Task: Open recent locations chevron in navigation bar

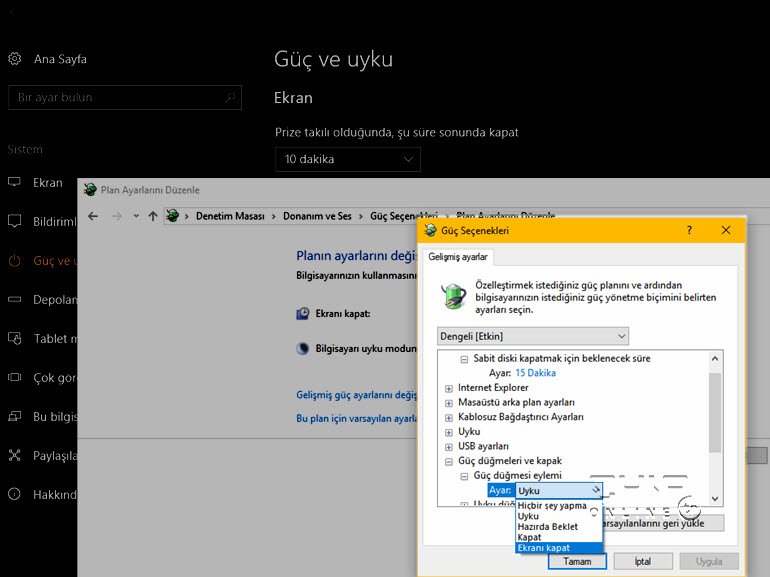Action: [x=136, y=216]
